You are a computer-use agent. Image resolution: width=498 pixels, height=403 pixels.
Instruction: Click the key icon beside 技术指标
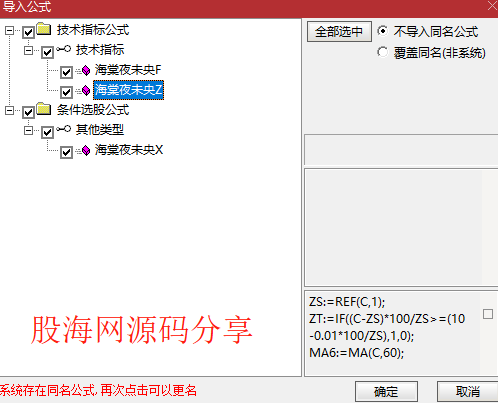click(x=63, y=49)
